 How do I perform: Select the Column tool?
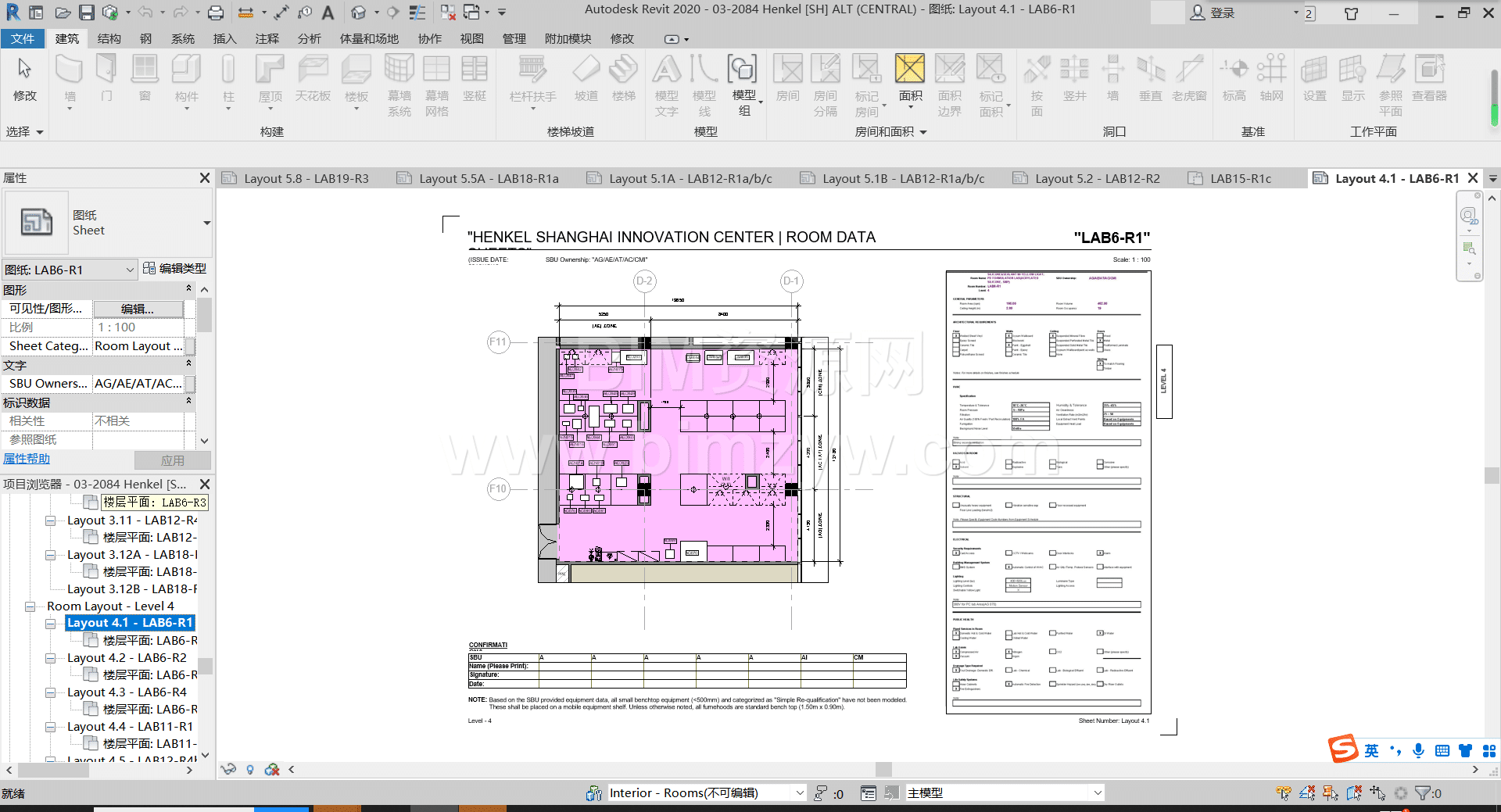point(228,80)
